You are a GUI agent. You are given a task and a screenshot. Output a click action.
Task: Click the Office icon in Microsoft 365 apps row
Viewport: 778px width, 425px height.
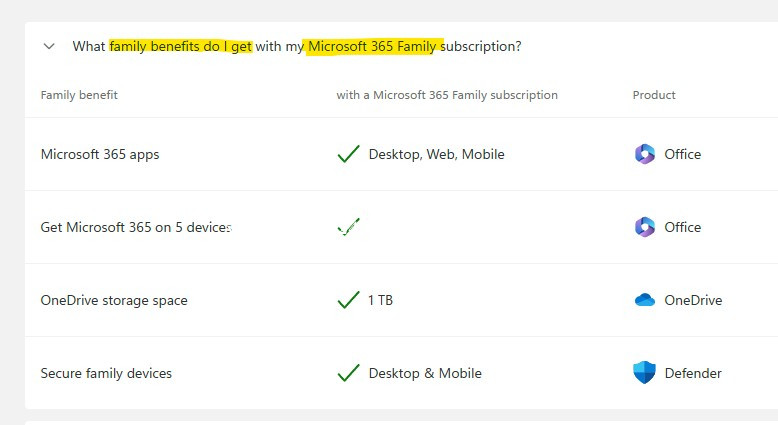pos(644,154)
